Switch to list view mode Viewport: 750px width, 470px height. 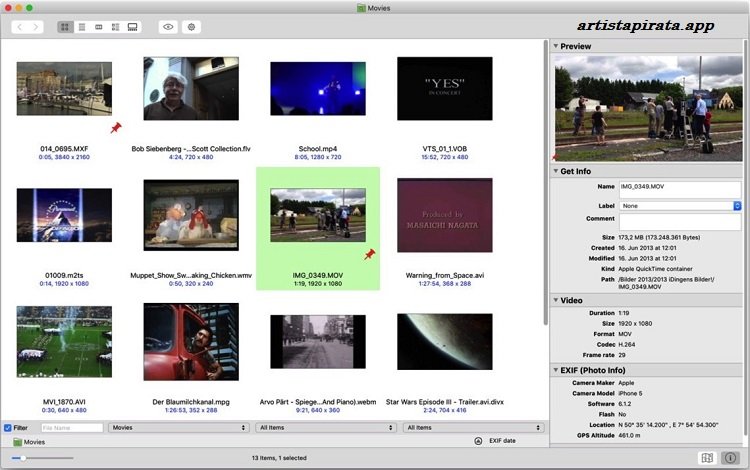81,27
